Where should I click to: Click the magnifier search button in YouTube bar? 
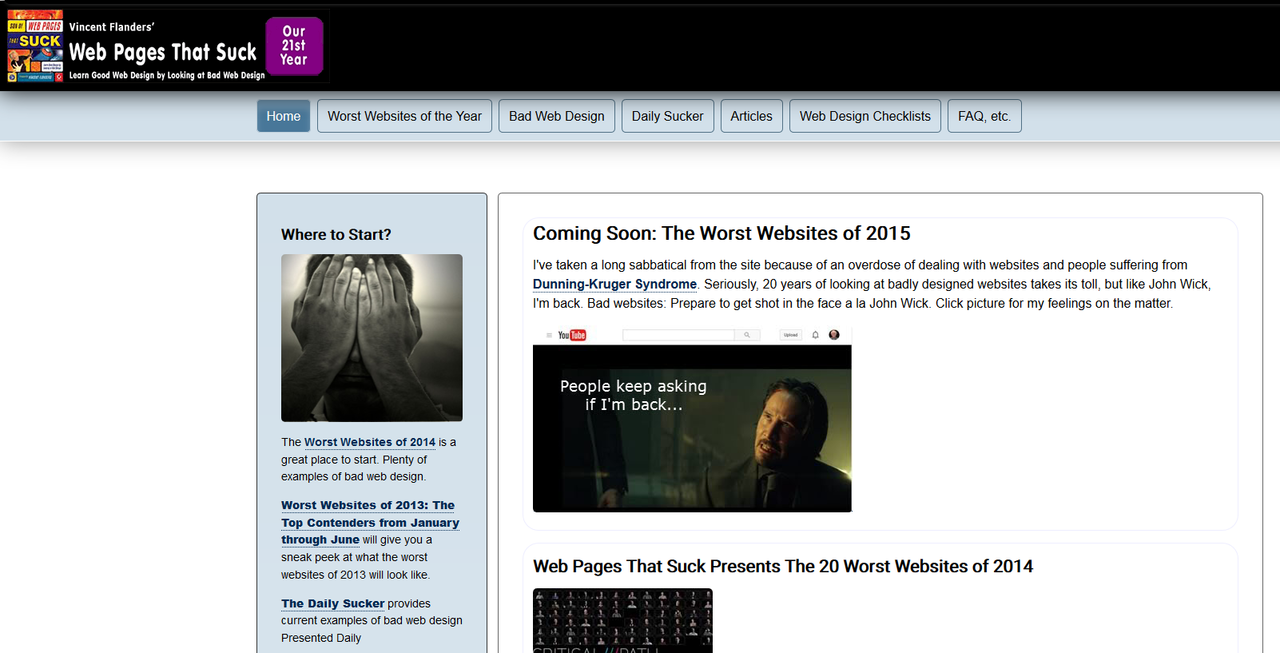[747, 335]
